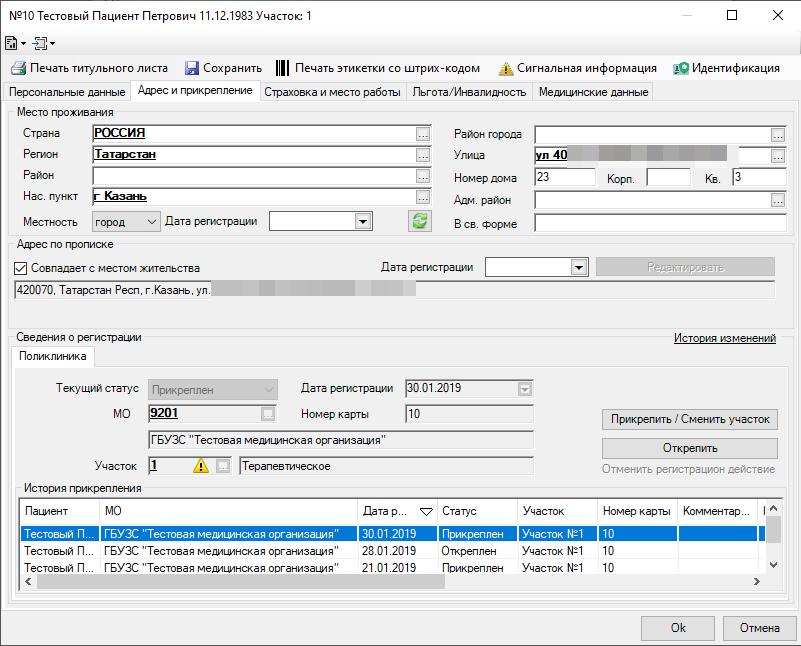Image resolution: width=801 pixels, height=646 pixels.
Task: Open signal information warning icon
Action: 505,68
